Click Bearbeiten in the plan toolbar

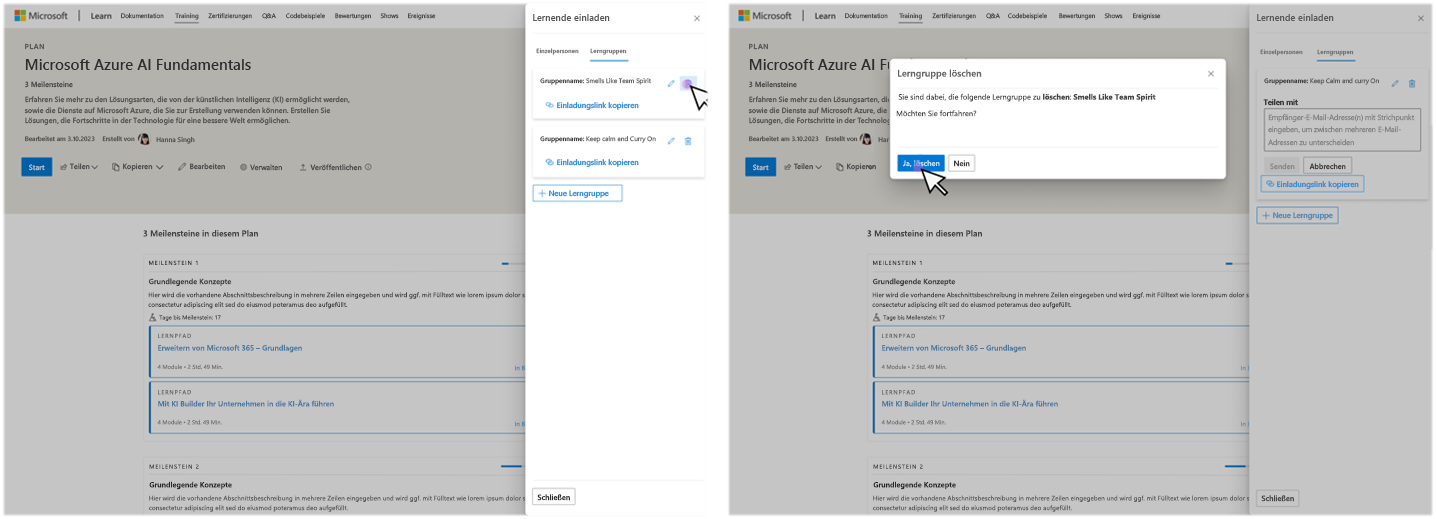(201, 167)
